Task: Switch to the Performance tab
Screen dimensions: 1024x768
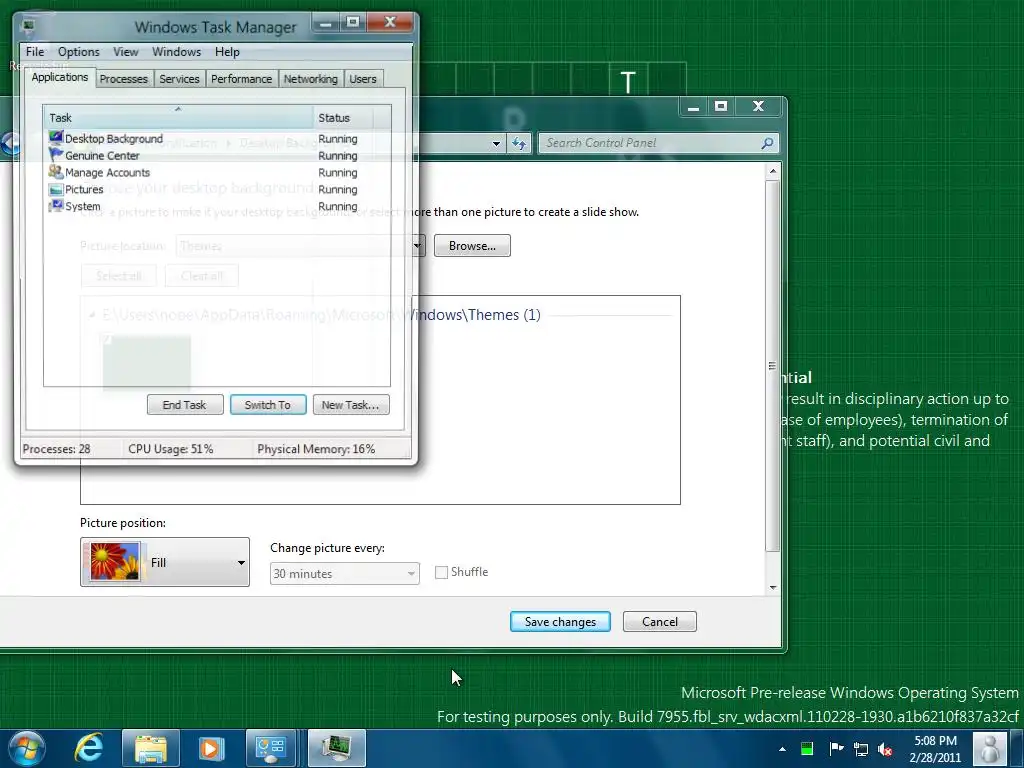Action: pos(241,79)
